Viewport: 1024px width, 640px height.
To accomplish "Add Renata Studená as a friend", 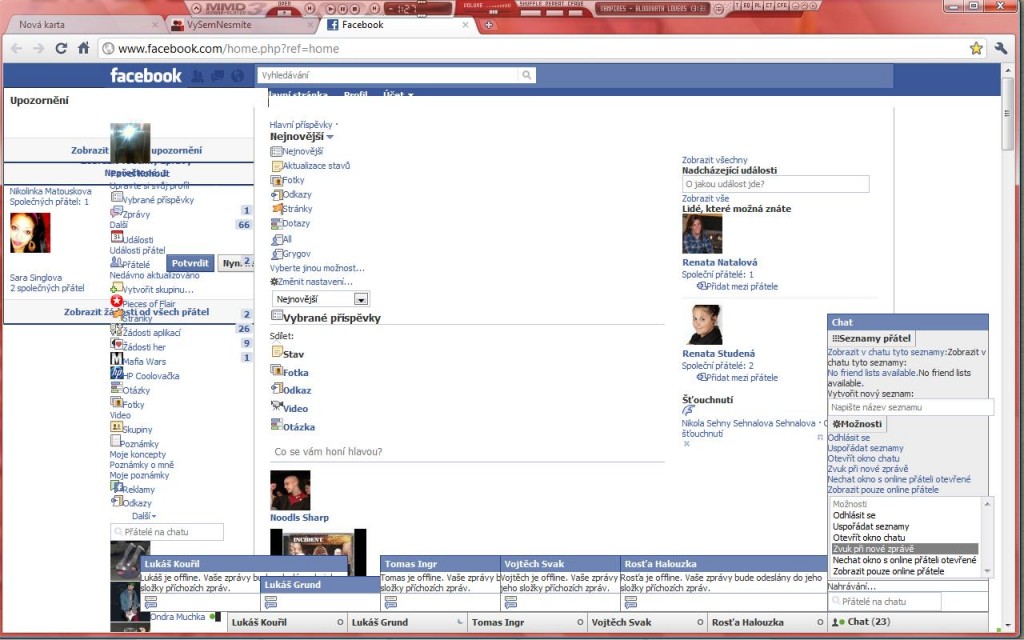I will pos(739,377).
